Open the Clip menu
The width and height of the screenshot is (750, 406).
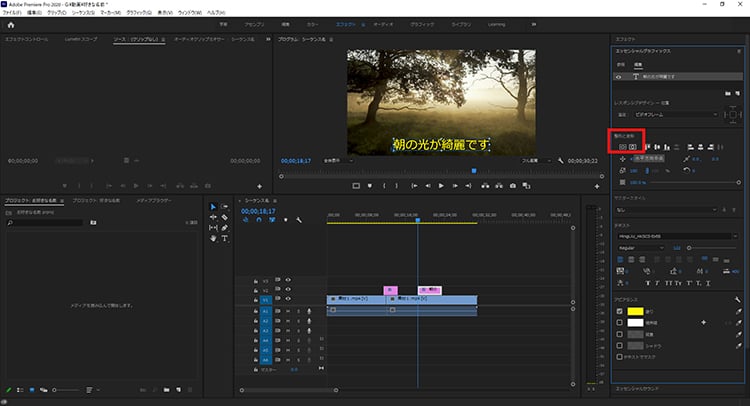57,12
